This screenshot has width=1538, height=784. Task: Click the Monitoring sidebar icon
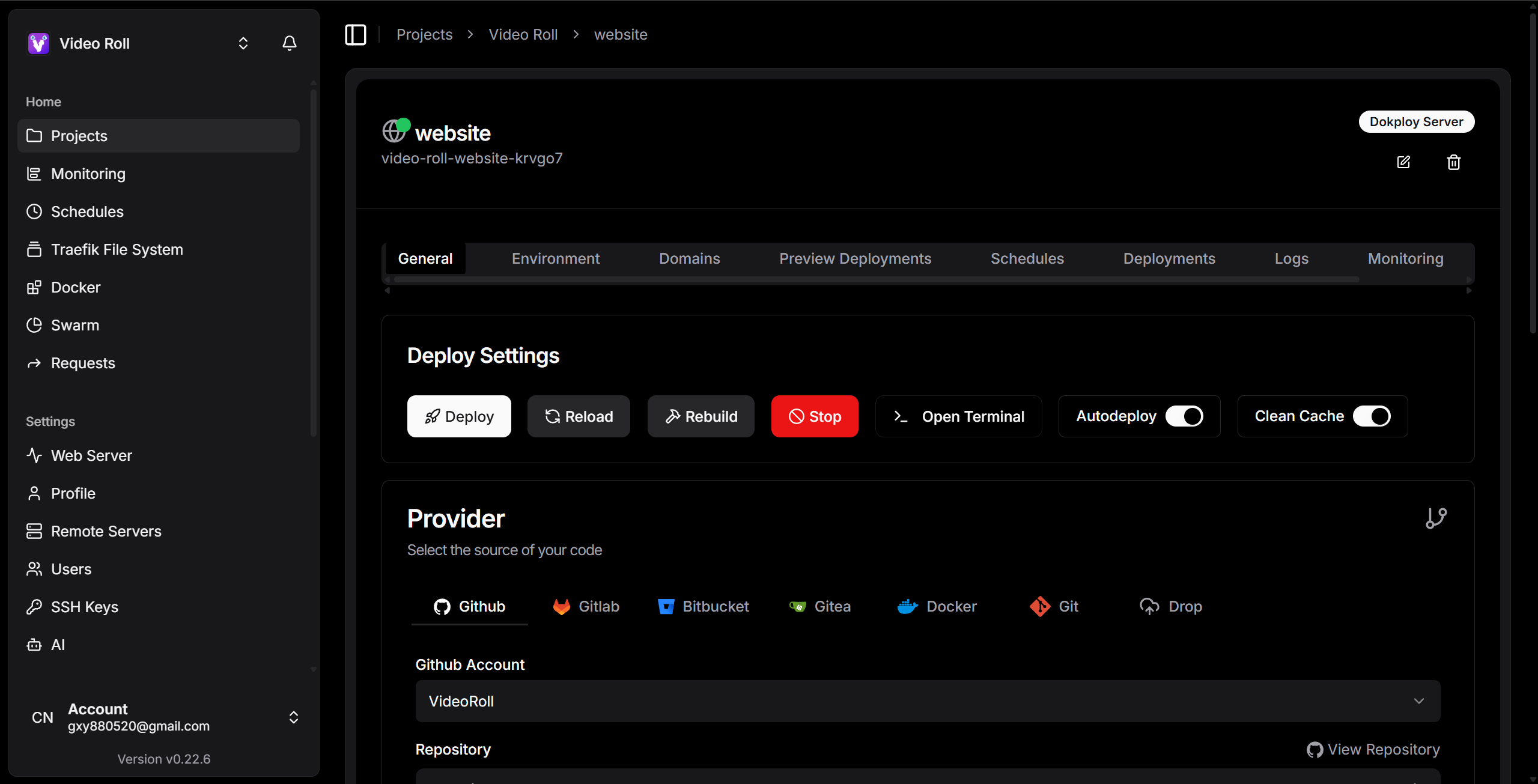click(34, 174)
